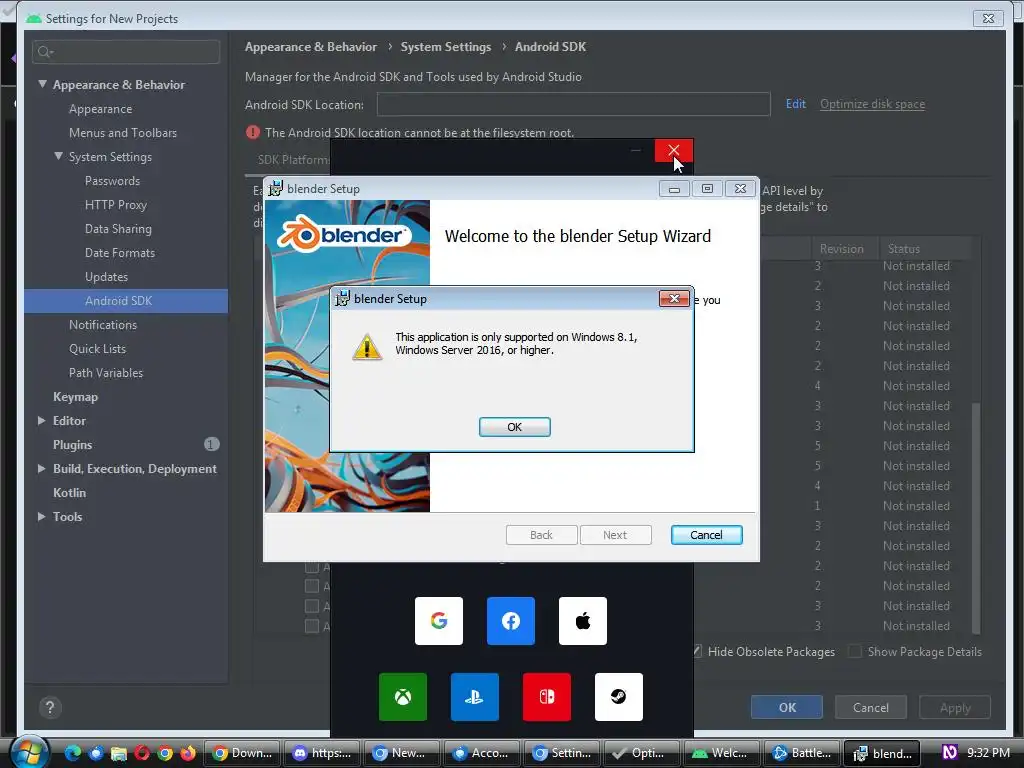Open the Updates settings page
Image resolution: width=1024 pixels, height=768 pixels.
(106, 276)
